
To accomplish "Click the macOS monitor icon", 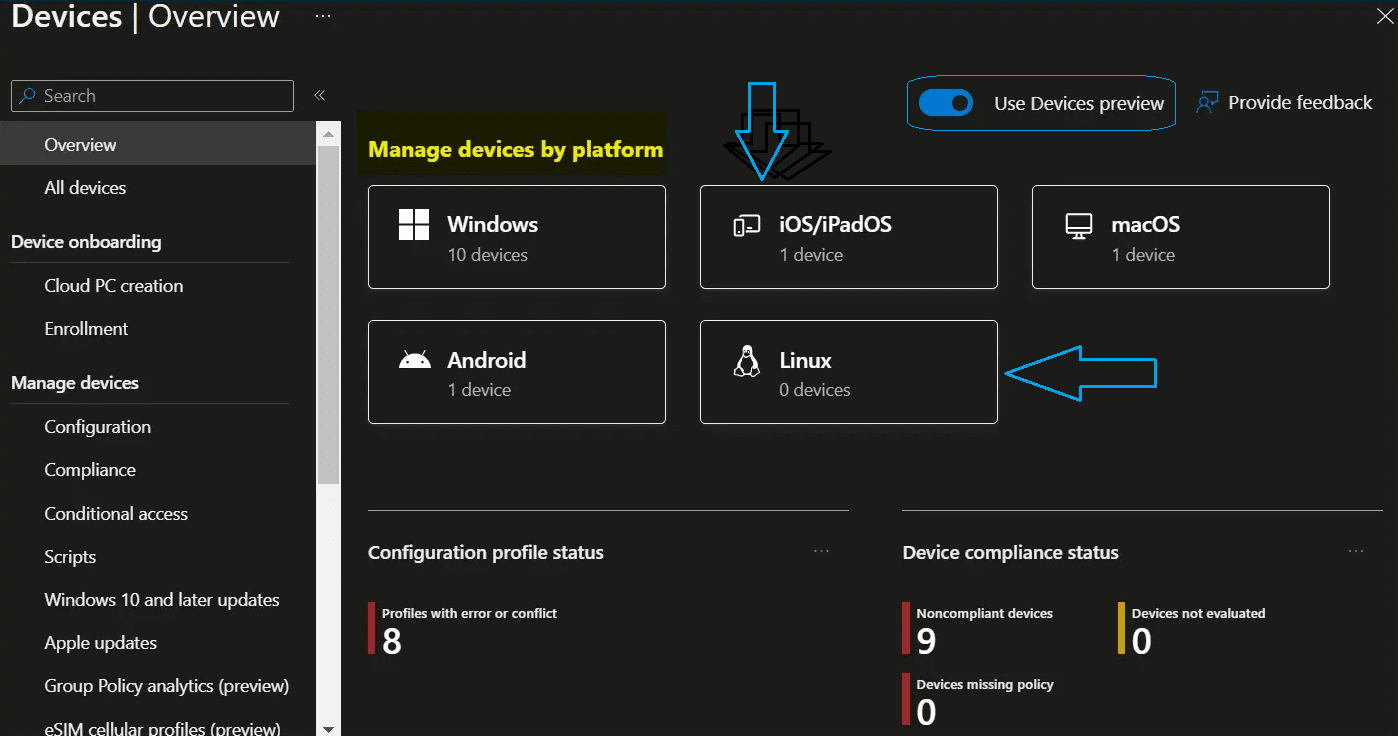I will (x=1078, y=224).
